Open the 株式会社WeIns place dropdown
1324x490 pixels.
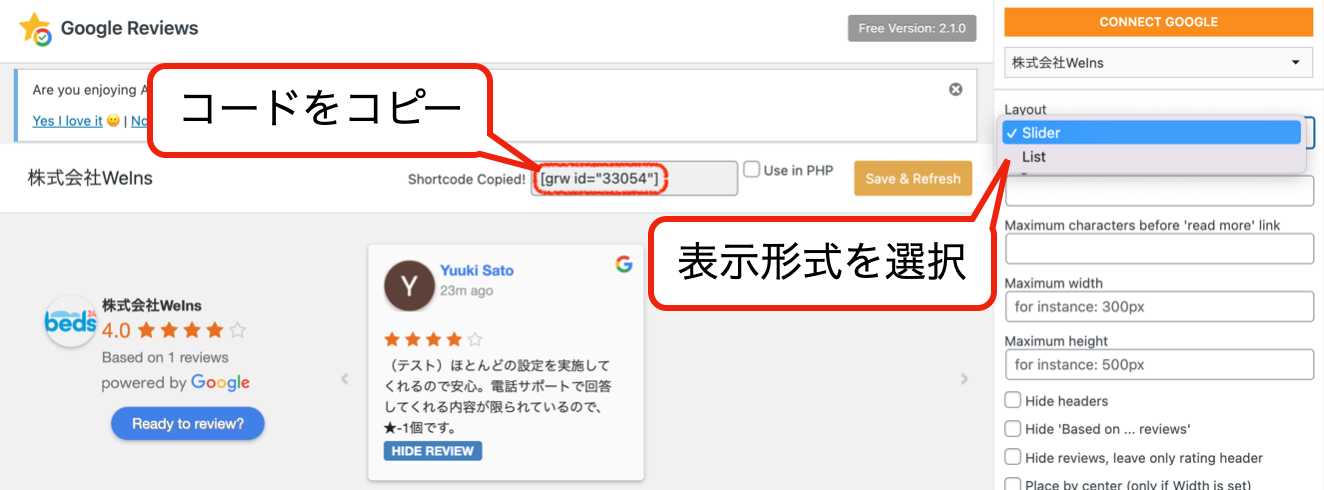(1158, 62)
